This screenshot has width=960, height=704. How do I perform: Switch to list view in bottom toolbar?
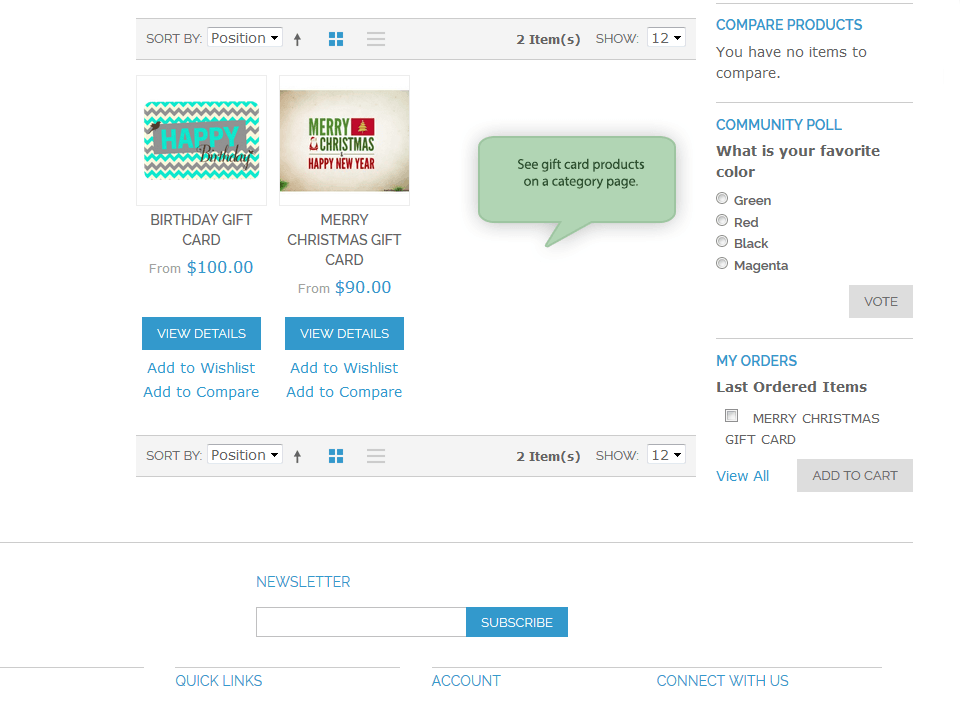pos(375,455)
